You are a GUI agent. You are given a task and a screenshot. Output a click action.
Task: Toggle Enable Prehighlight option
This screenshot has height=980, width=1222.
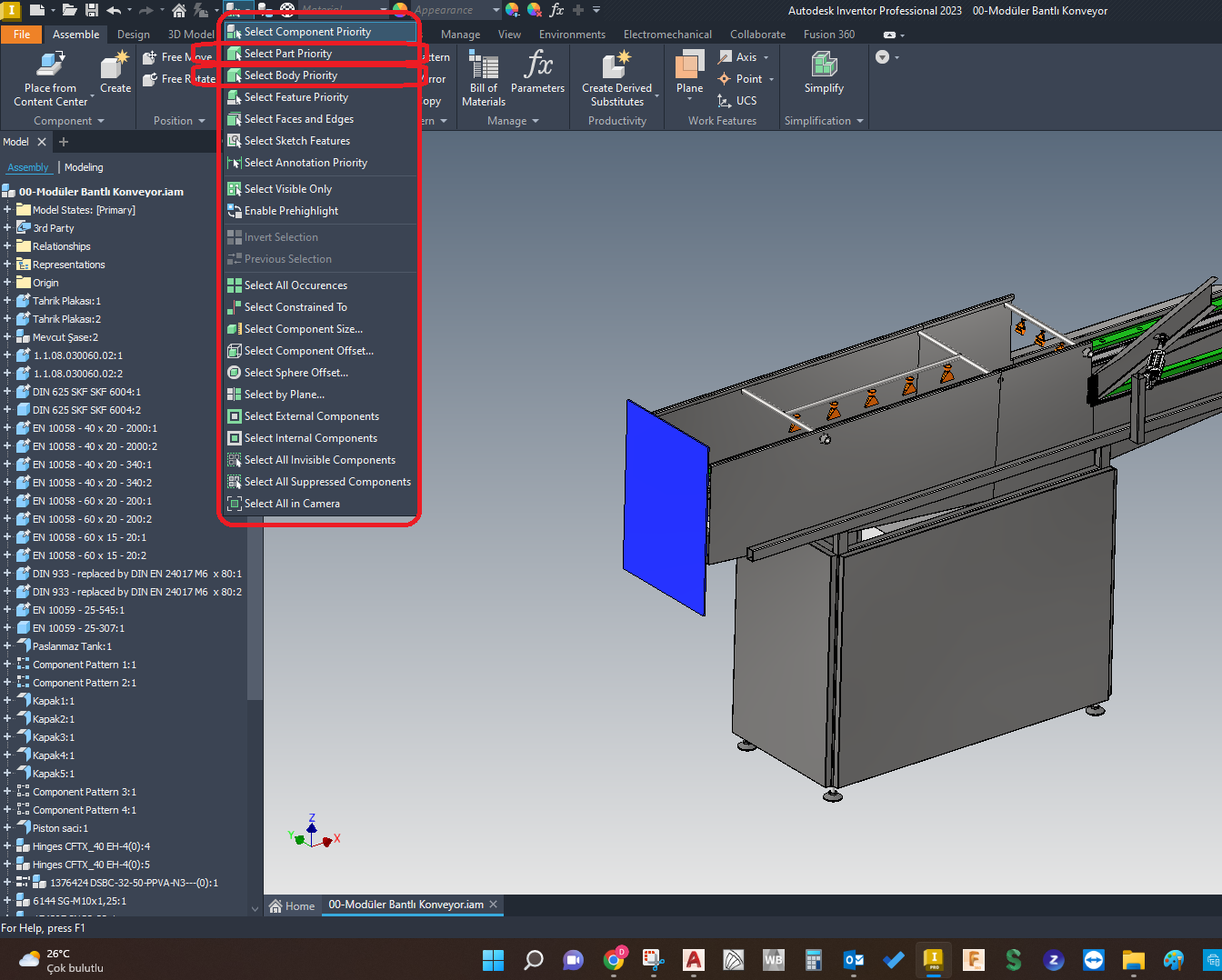pos(291,211)
